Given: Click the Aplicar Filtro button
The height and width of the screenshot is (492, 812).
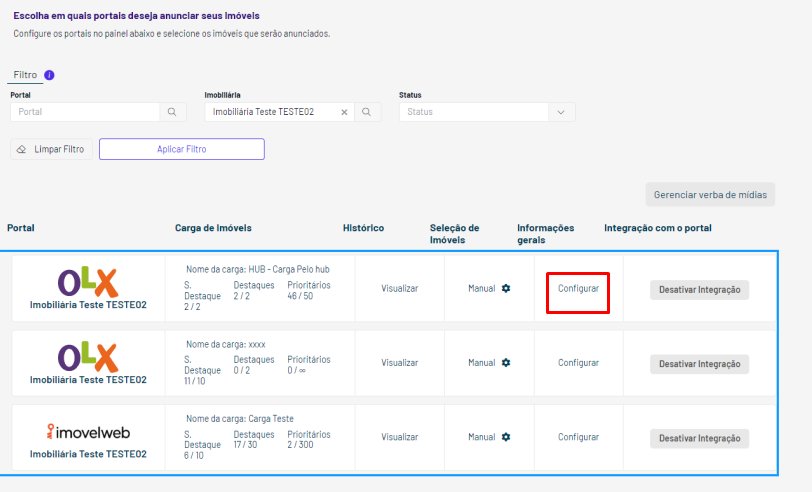Looking at the screenshot, I should (x=182, y=149).
